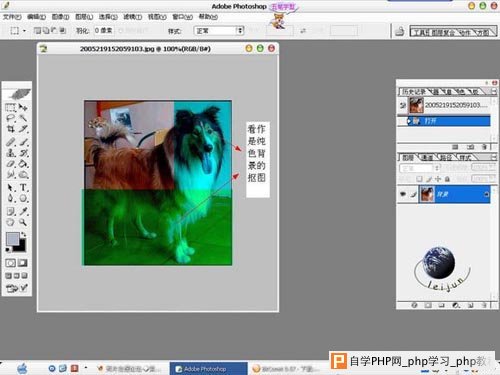Select the Rectangular Marquee tool in toolbox
This screenshot has height=375, width=500.
tap(11, 108)
